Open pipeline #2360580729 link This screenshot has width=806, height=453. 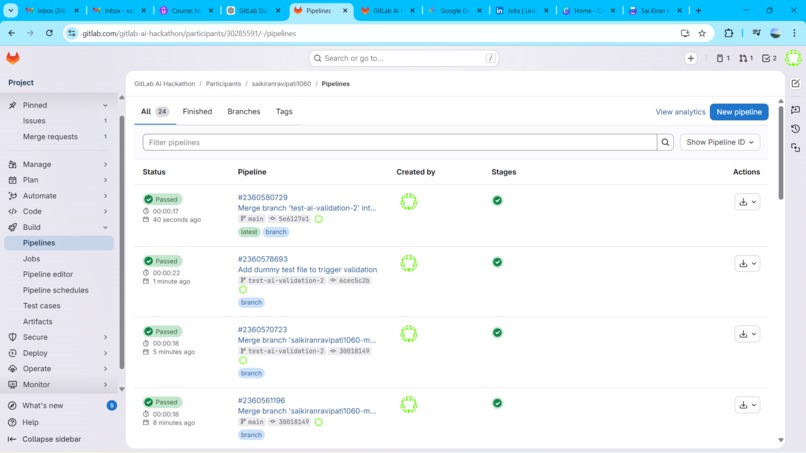(262, 197)
